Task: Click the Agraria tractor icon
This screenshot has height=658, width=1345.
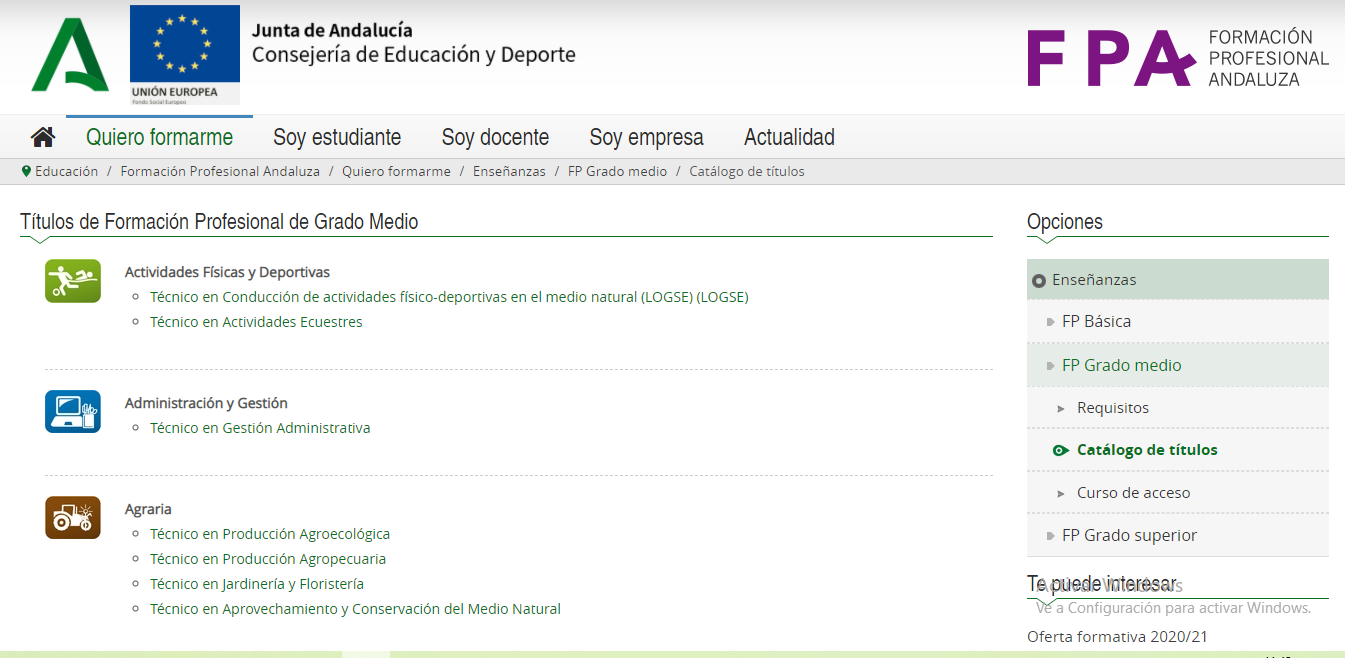Action: click(x=73, y=518)
